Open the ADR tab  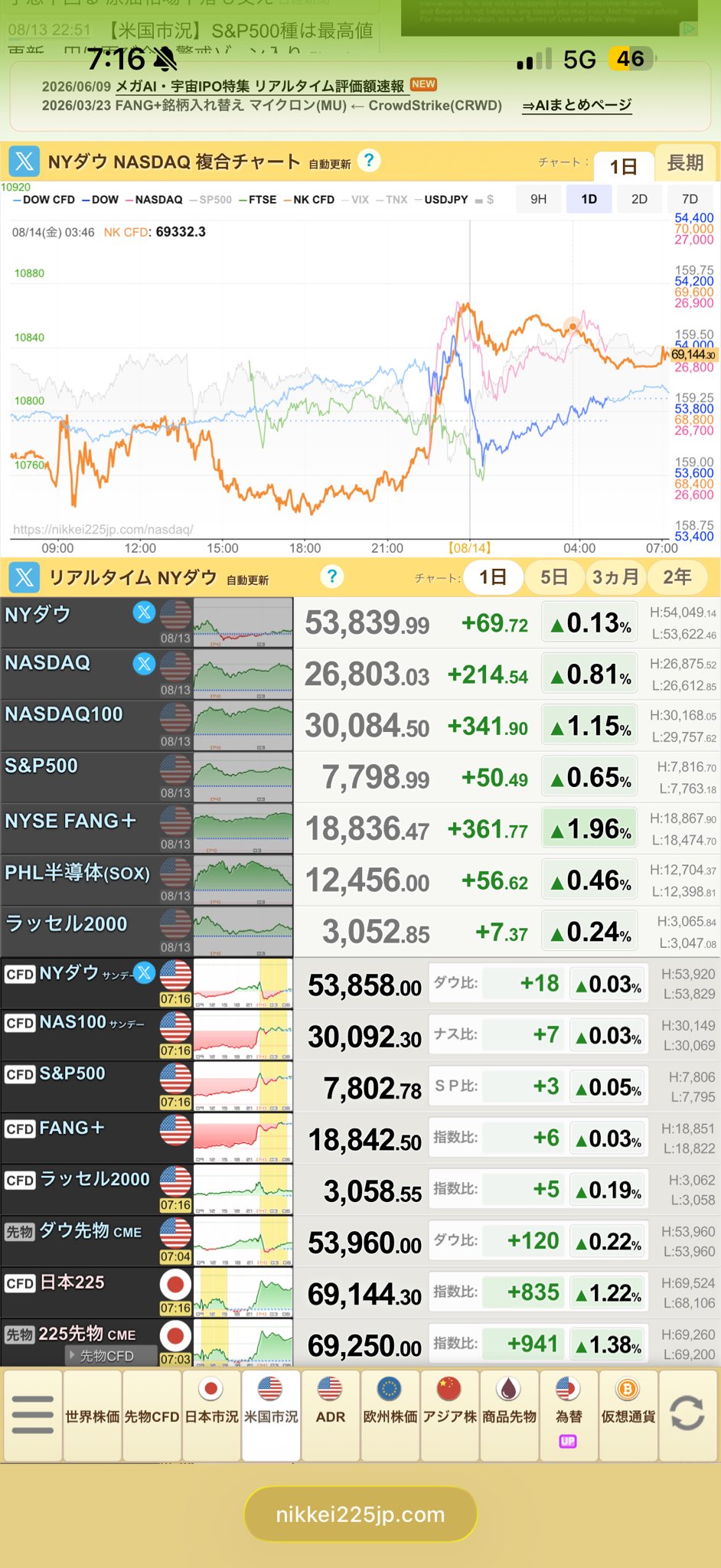(x=331, y=1415)
